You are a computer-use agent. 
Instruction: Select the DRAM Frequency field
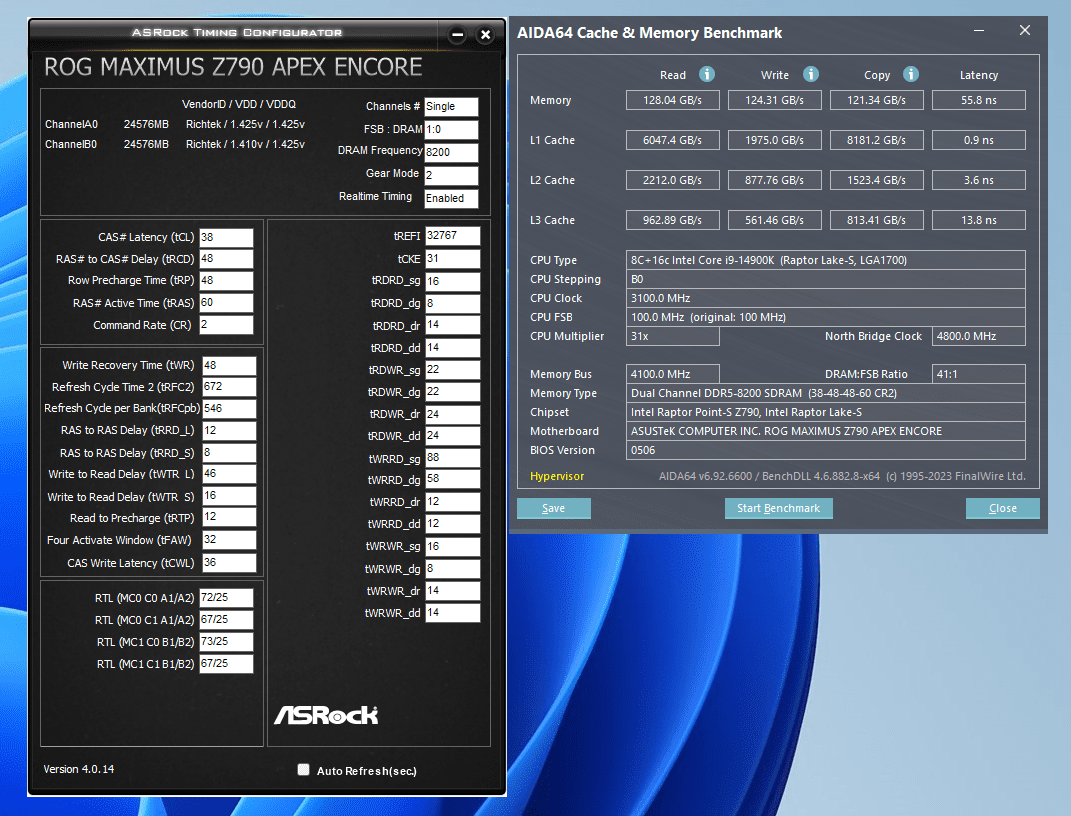coord(451,152)
